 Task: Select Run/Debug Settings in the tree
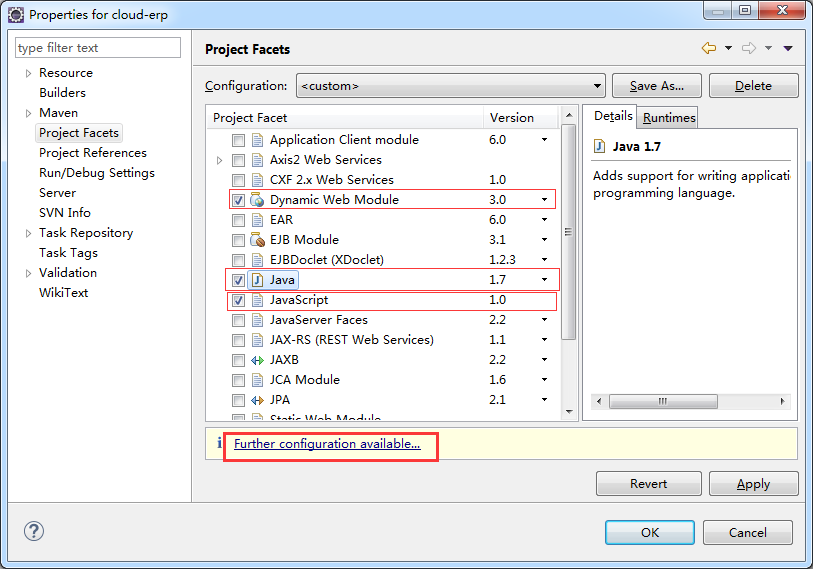97,173
